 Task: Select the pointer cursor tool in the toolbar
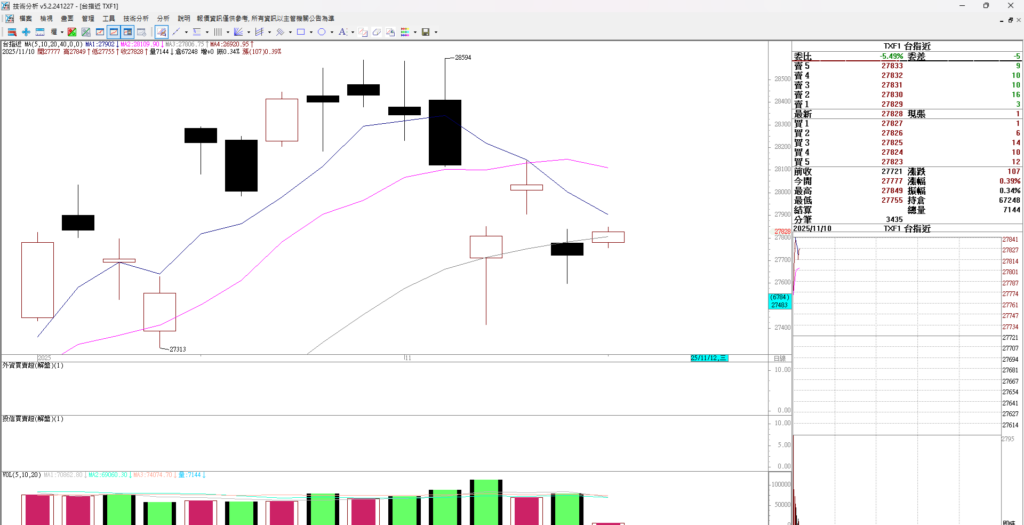coord(161,32)
